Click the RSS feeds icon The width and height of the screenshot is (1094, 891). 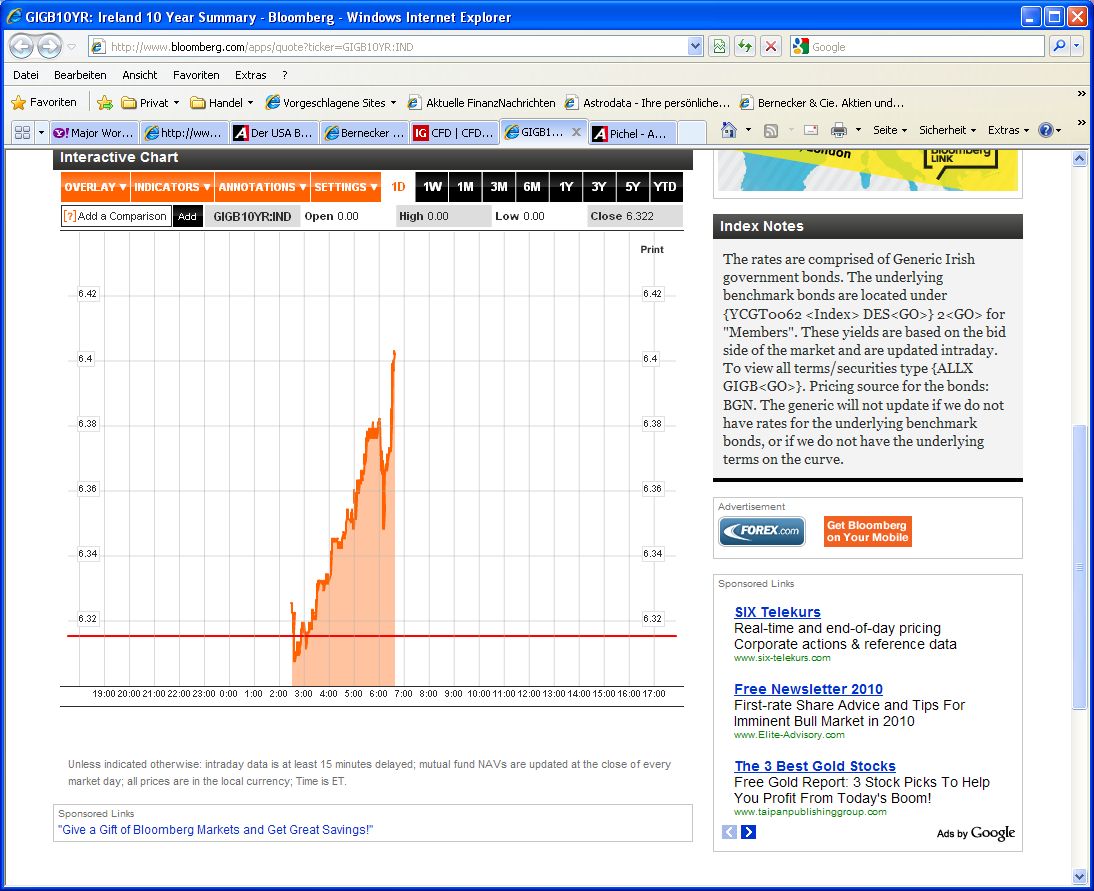pos(771,130)
